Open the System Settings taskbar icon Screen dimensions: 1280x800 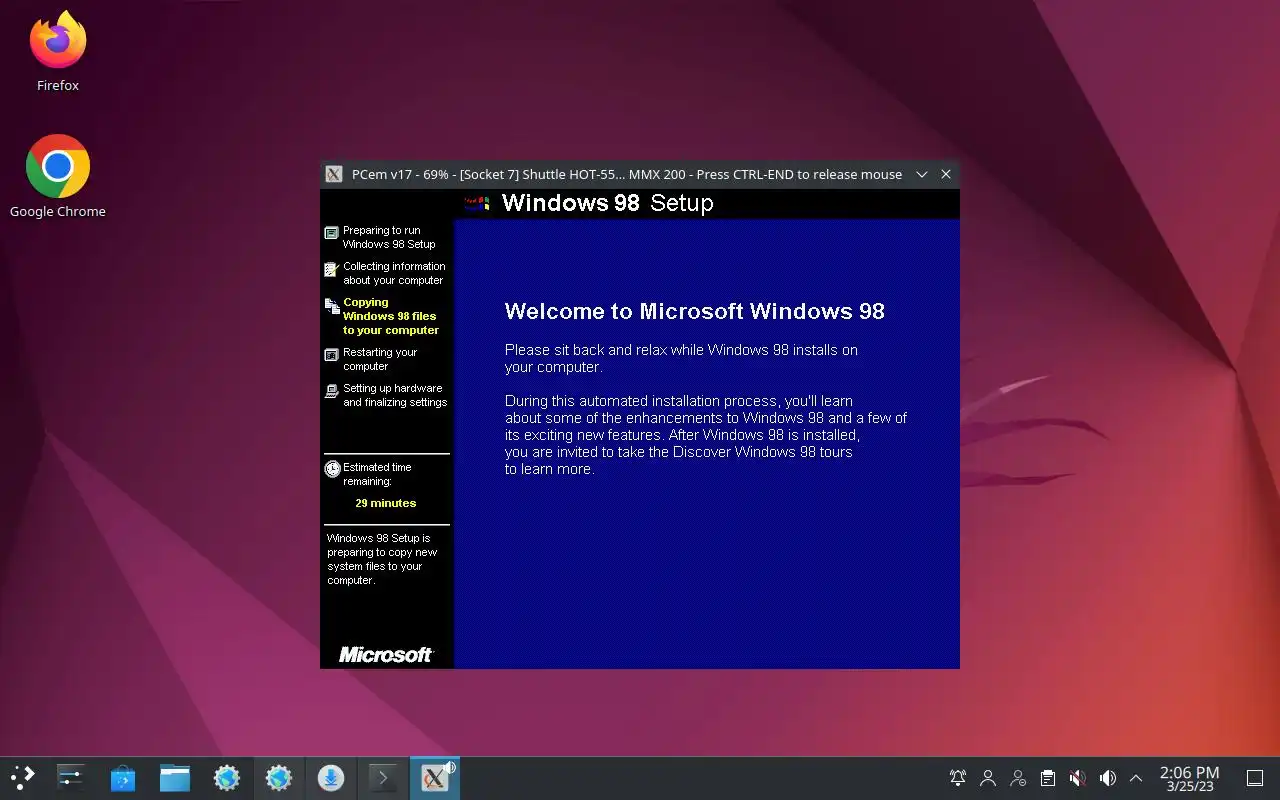click(x=71, y=778)
